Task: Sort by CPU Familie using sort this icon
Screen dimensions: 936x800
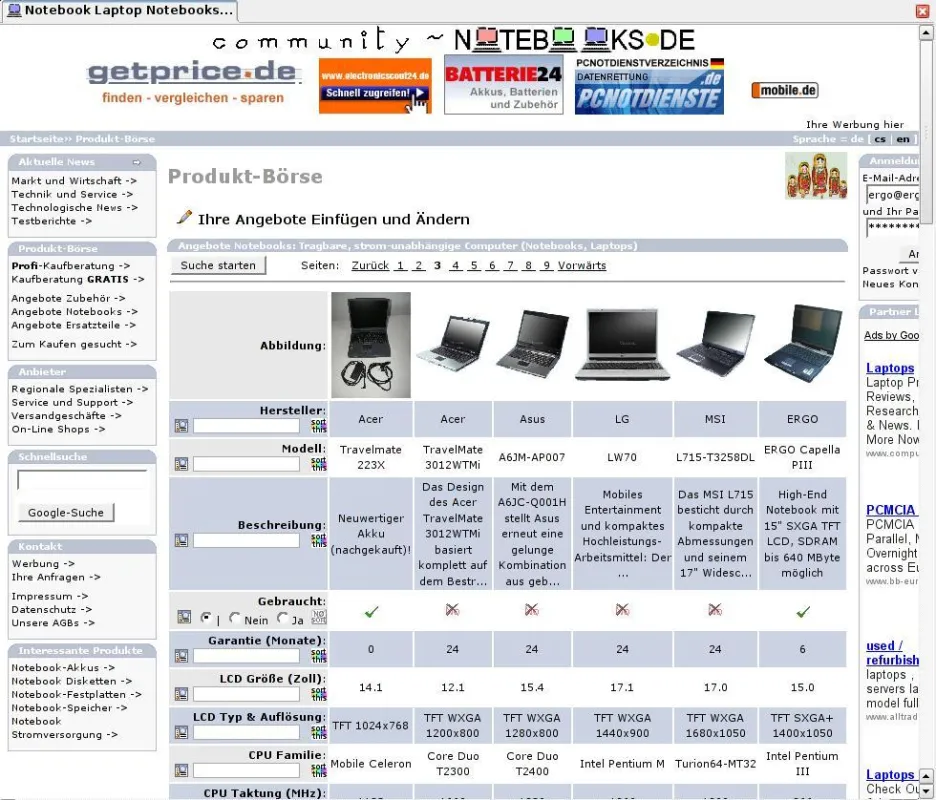Action: tap(319, 770)
